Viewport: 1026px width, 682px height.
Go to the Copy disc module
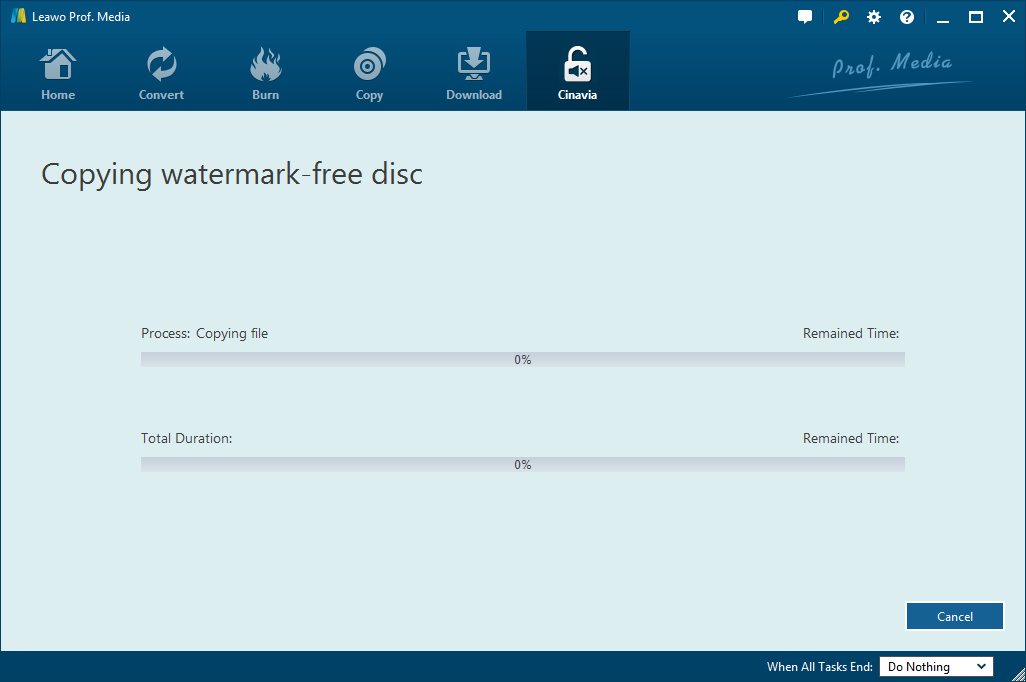[x=369, y=73]
